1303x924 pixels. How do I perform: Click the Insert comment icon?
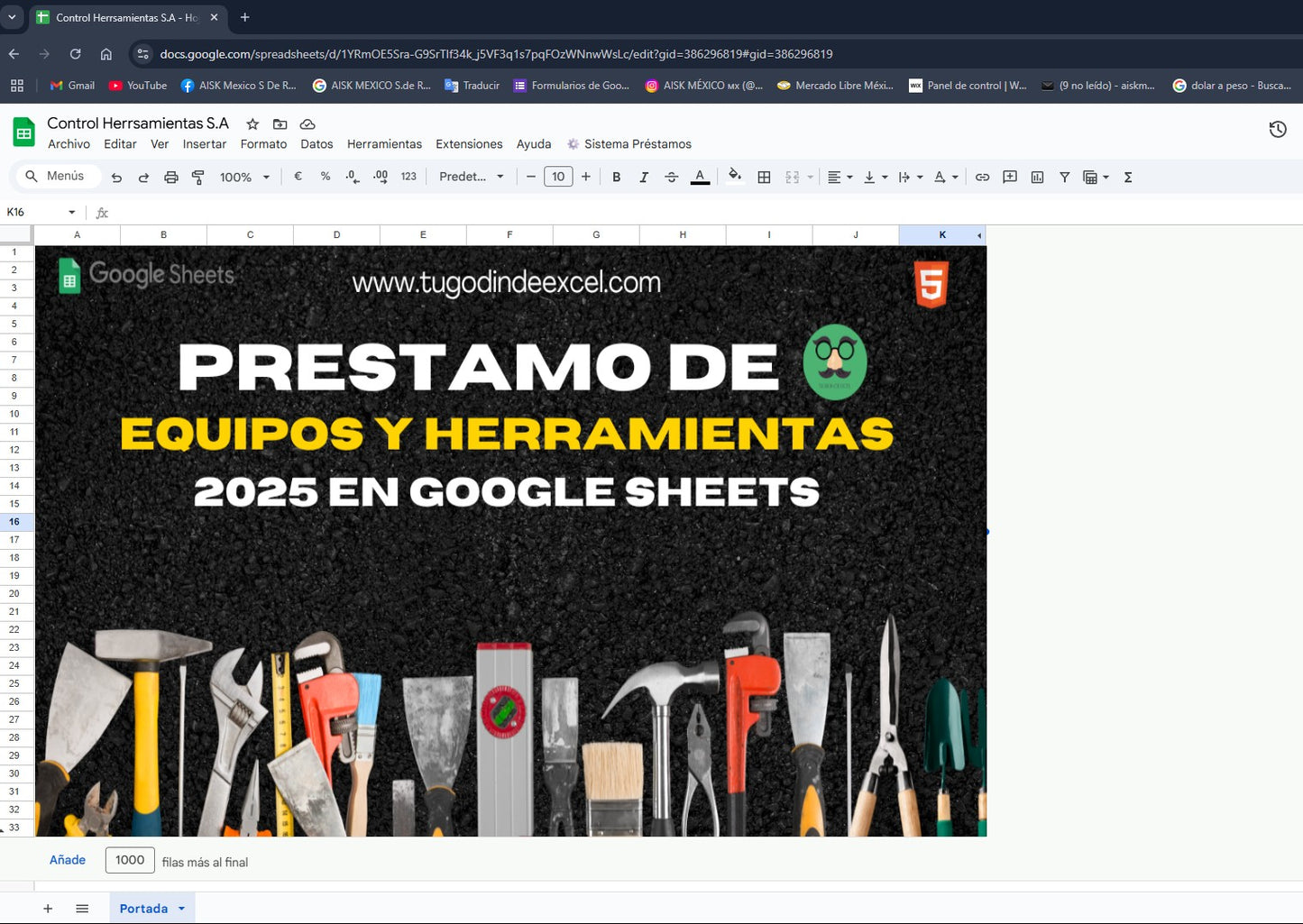coord(1010,177)
